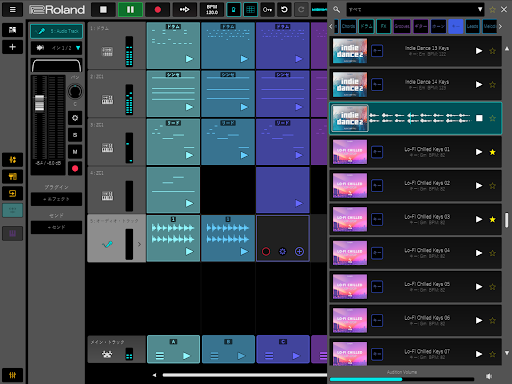Adjust the Audition Volume slider
The image size is (512, 384).
pos(402,379)
